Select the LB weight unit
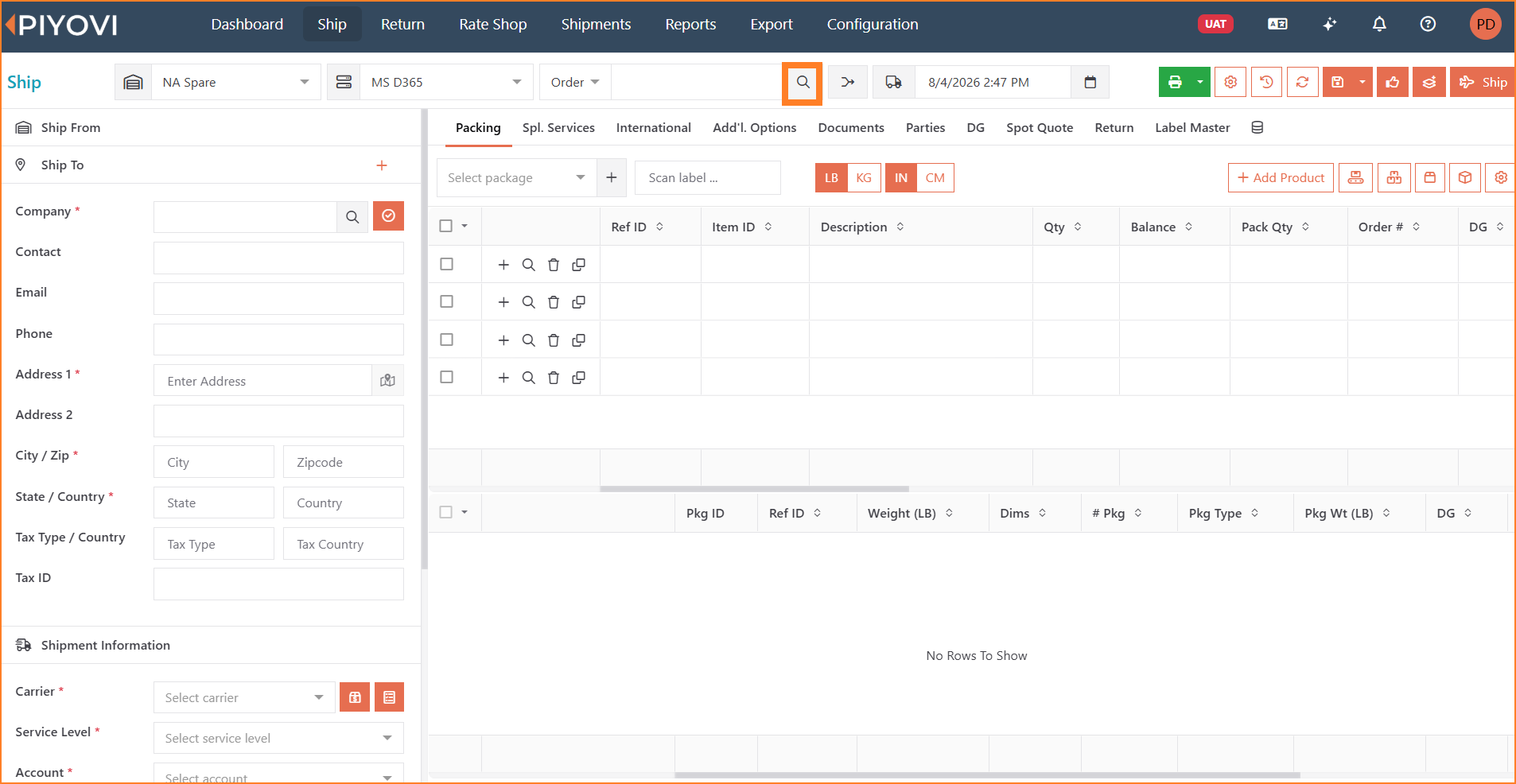The height and width of the screenshot is (784, 1516). (x=831, y=178)
